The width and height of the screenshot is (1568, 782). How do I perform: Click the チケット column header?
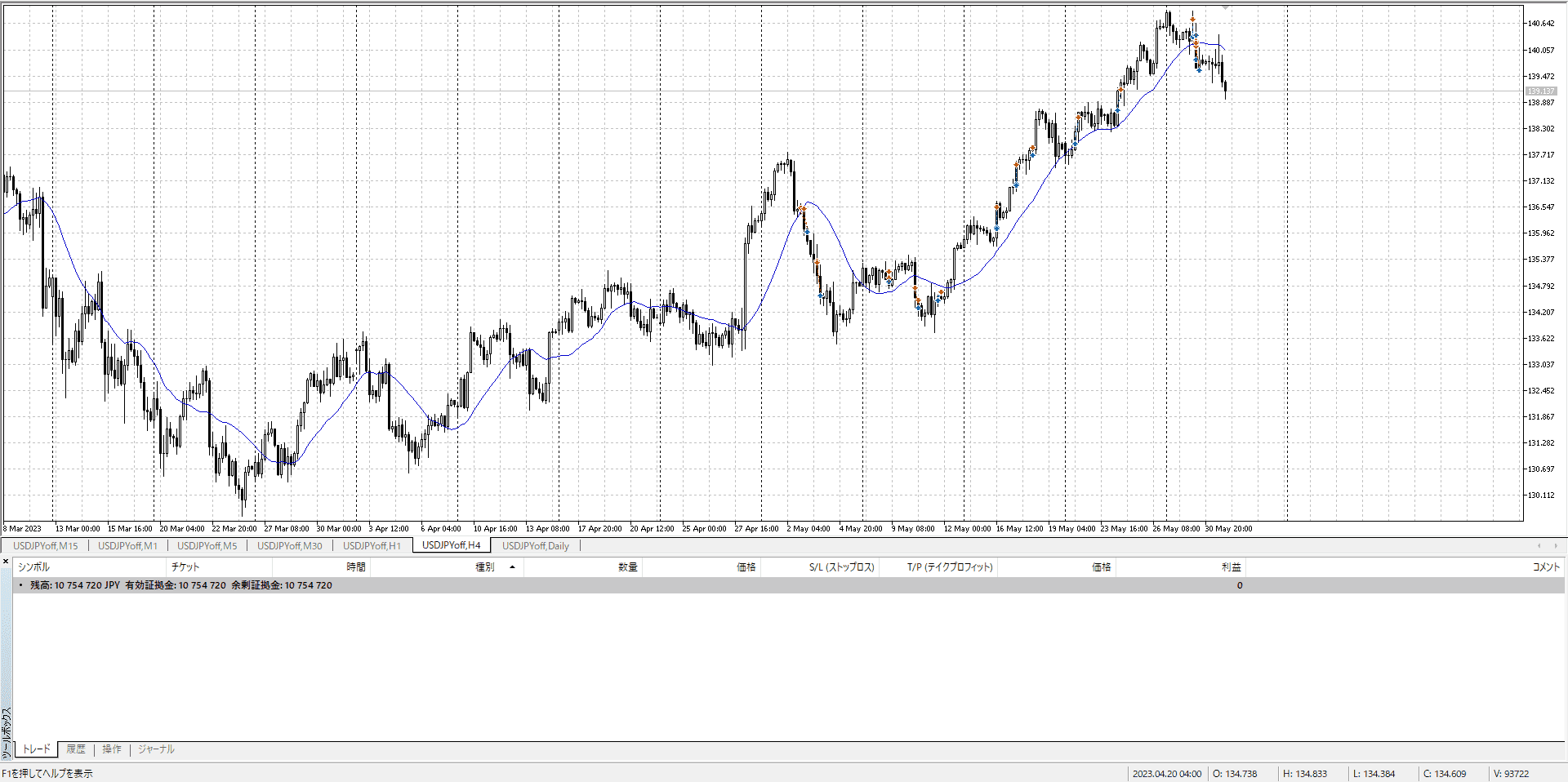[185, 567]
